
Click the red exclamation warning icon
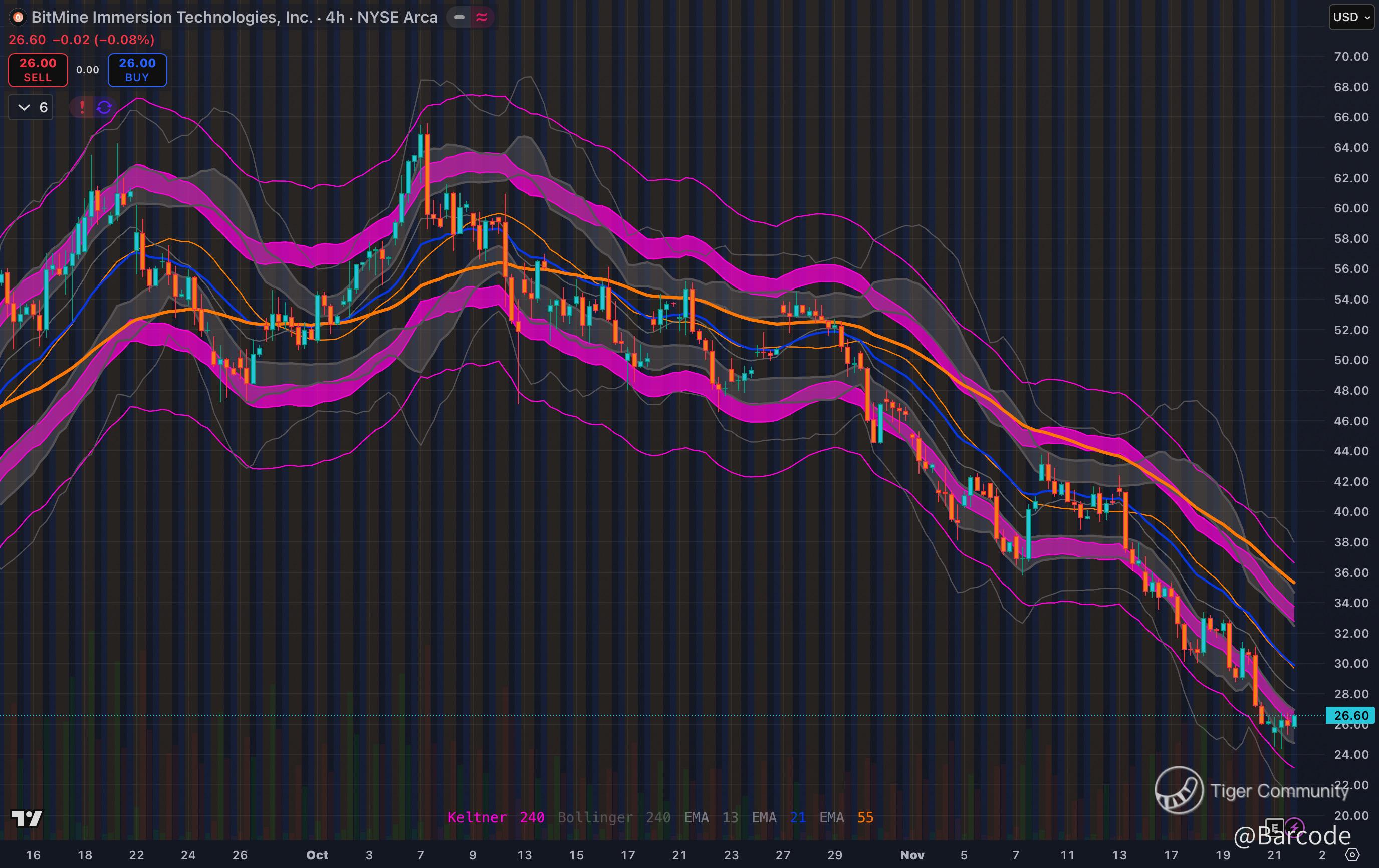click(82, 107)
